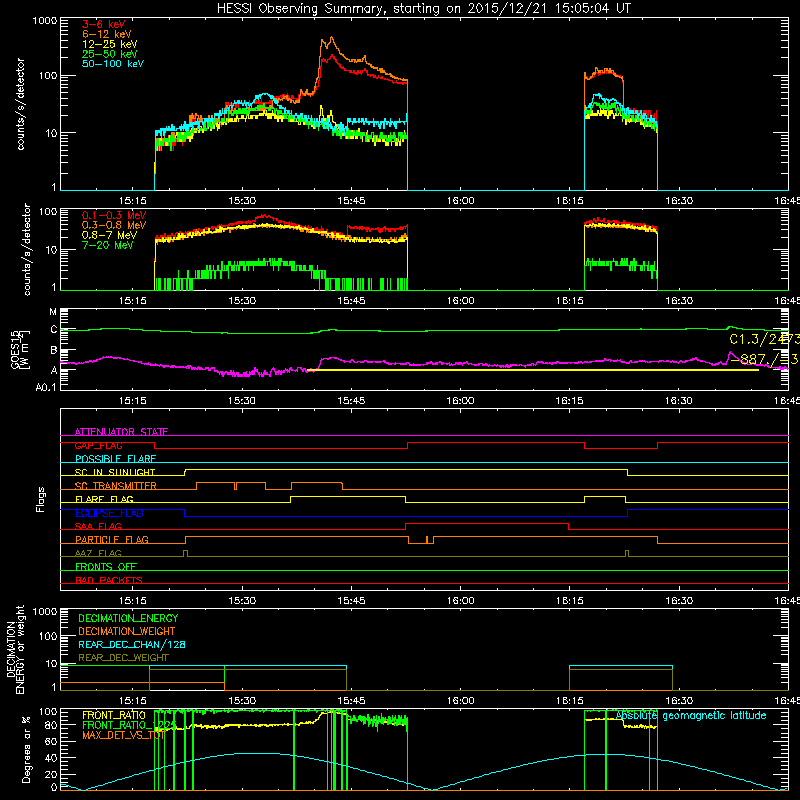Select the GAP_FLAG label
The image size is (800, 800).
click(x=98, y=445)
